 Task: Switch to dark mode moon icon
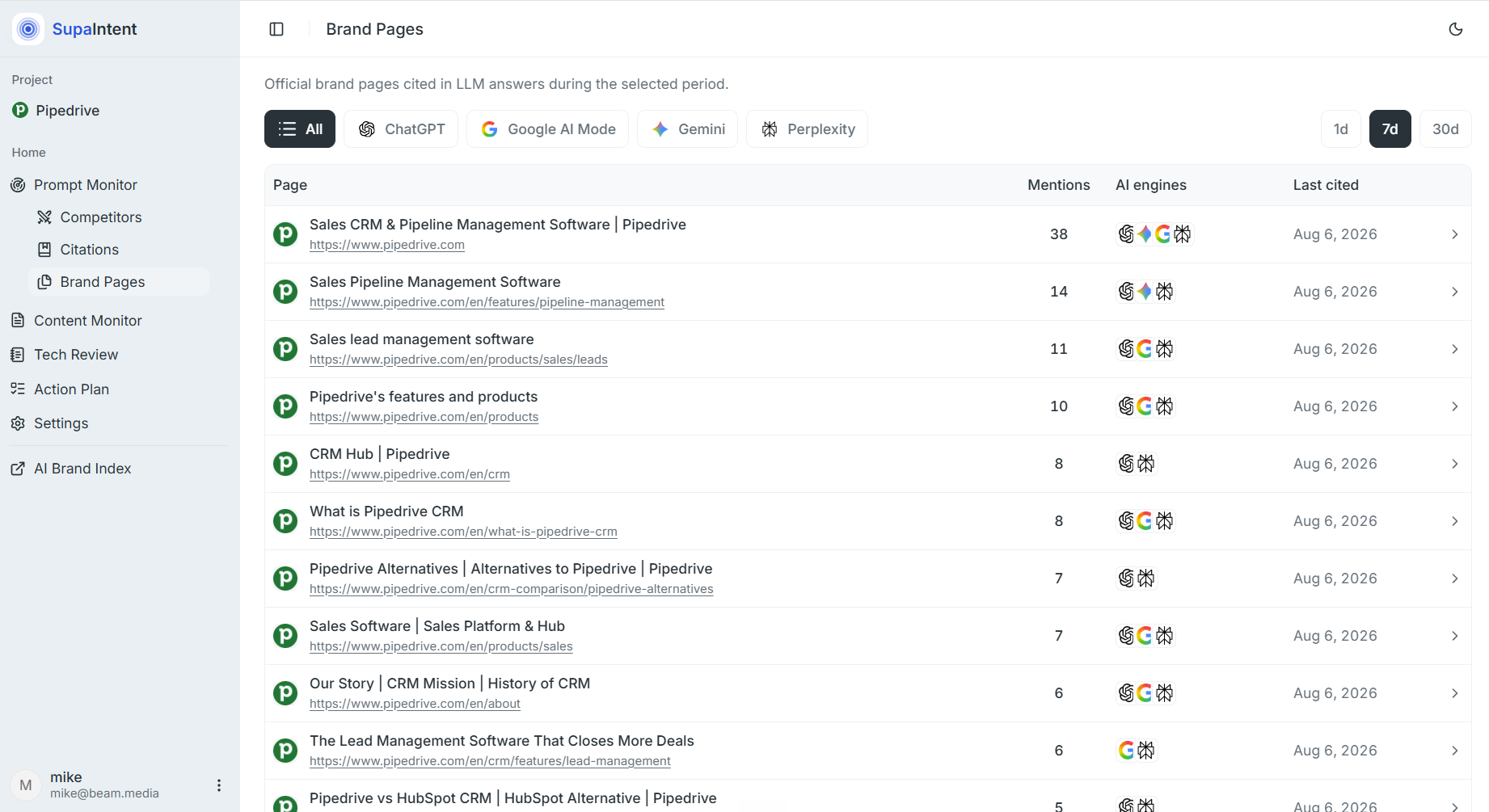1456,29
